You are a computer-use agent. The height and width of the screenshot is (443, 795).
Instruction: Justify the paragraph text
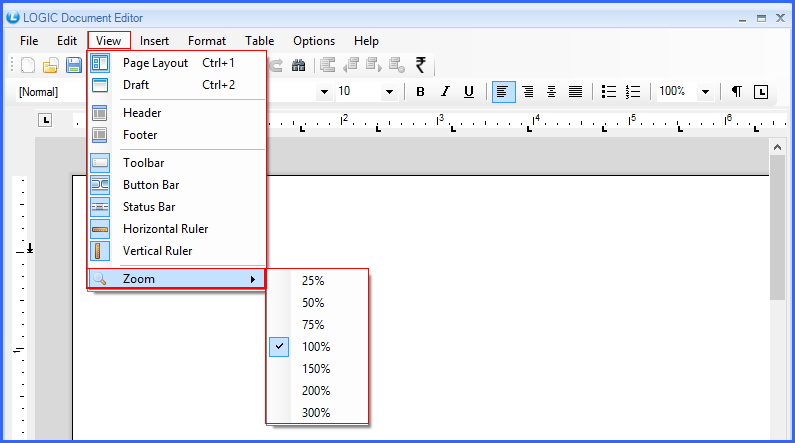pyautogui.click(x=575, y=92)
